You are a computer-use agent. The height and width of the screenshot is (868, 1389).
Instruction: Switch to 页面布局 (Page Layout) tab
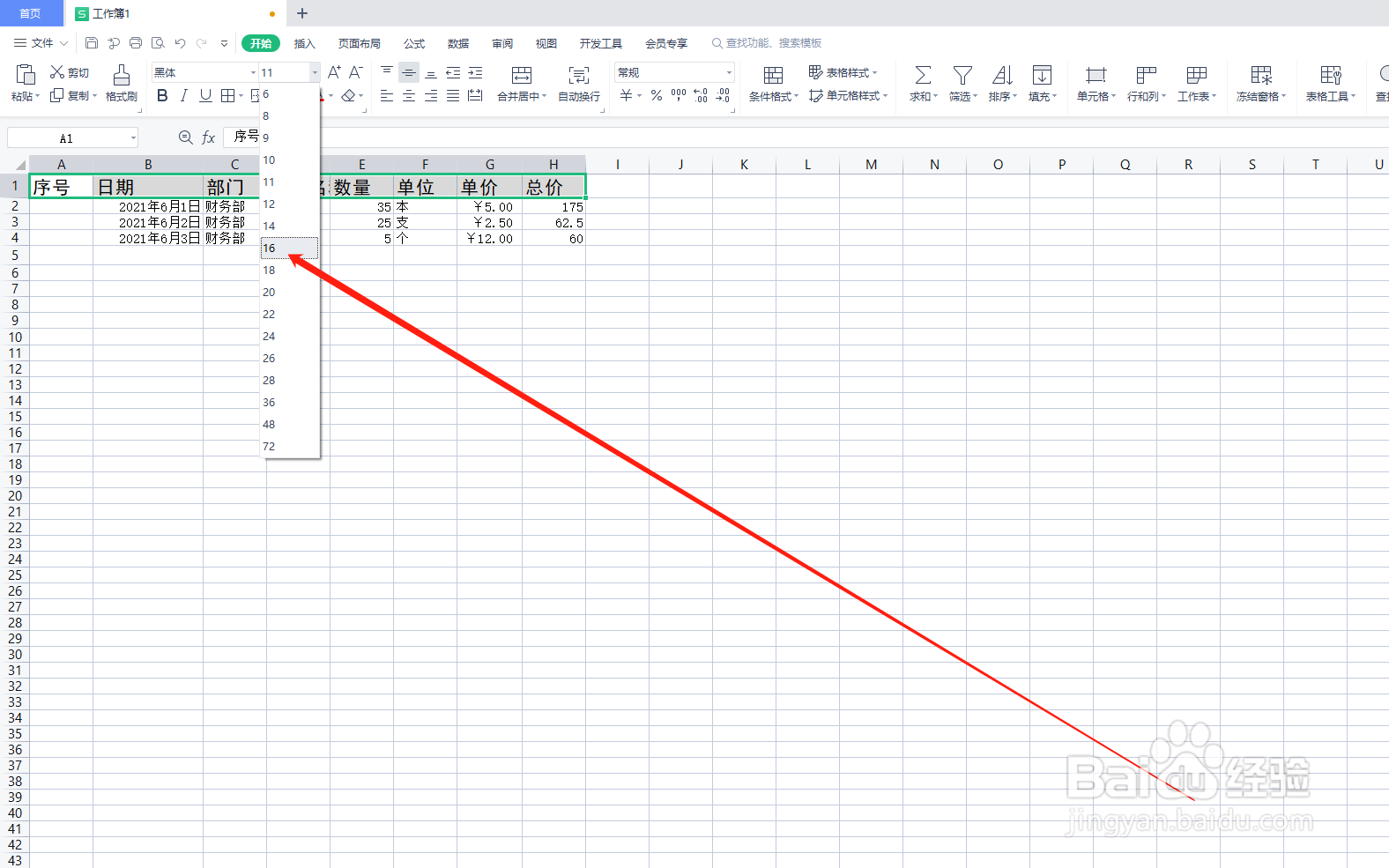click(360, 43)
